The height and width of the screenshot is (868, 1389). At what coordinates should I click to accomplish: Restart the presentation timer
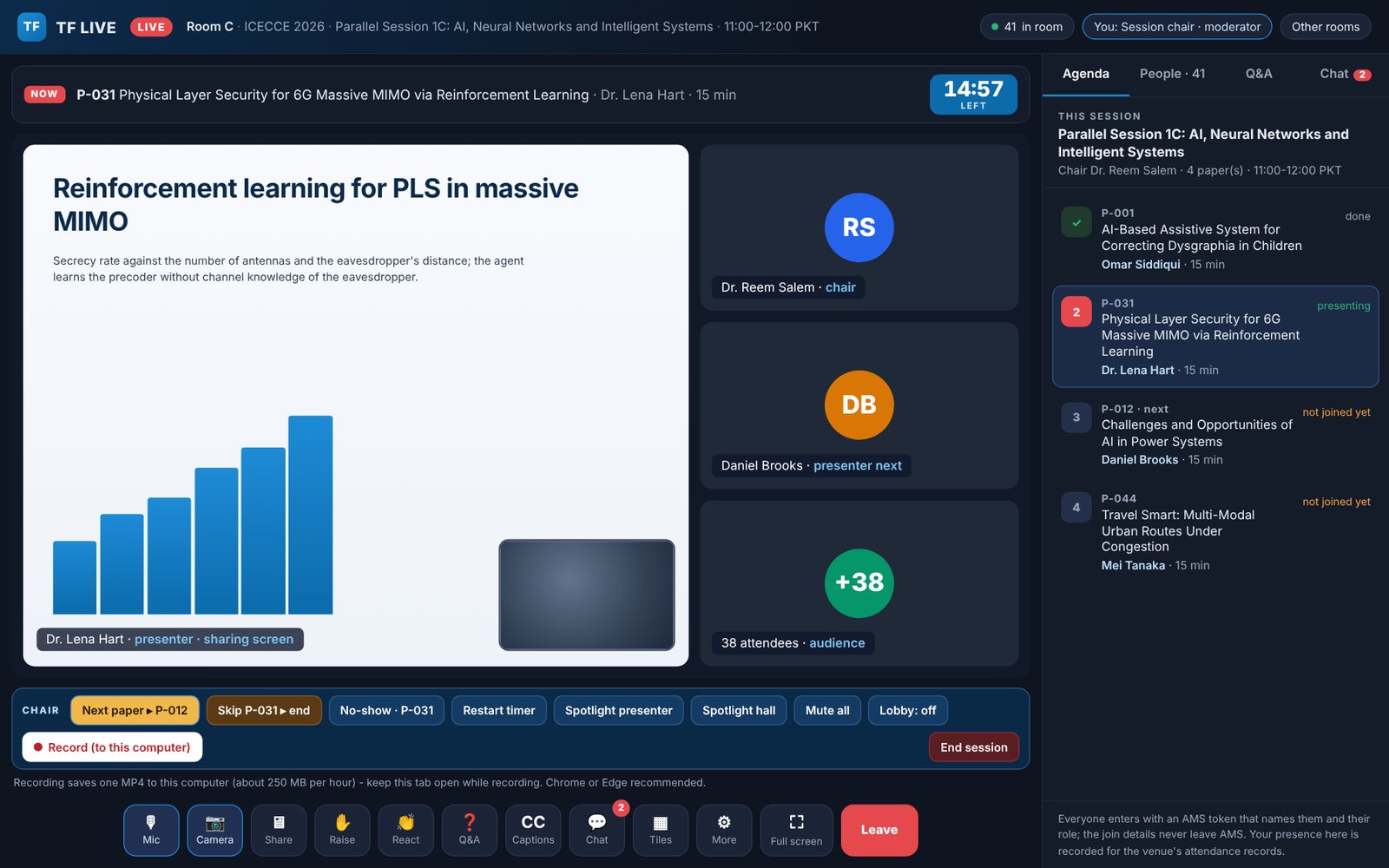tap(499, 710)
